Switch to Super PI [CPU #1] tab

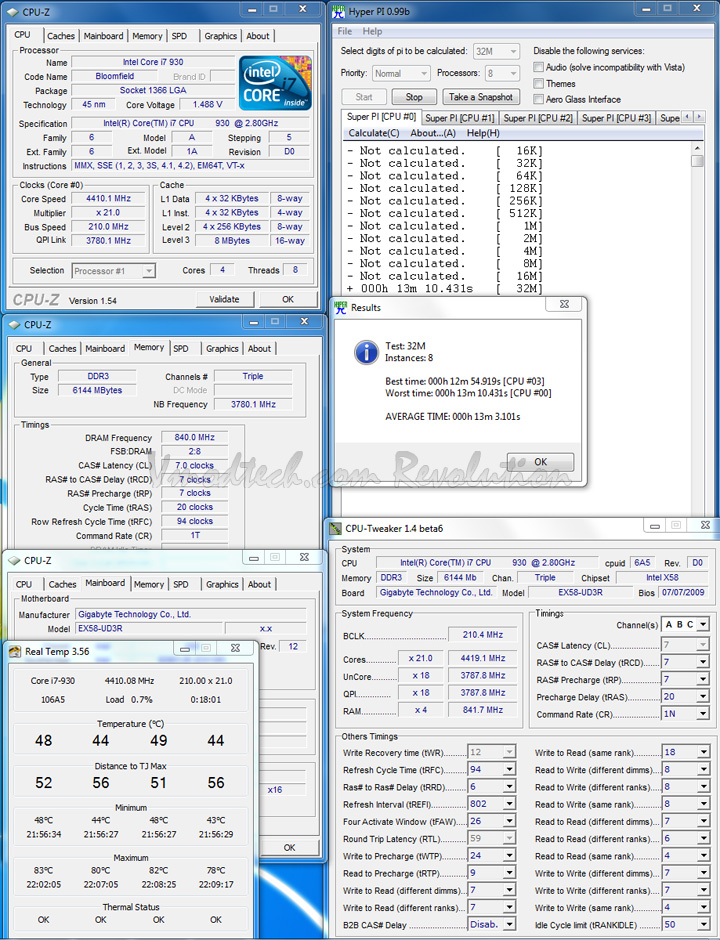pos(460,118)
